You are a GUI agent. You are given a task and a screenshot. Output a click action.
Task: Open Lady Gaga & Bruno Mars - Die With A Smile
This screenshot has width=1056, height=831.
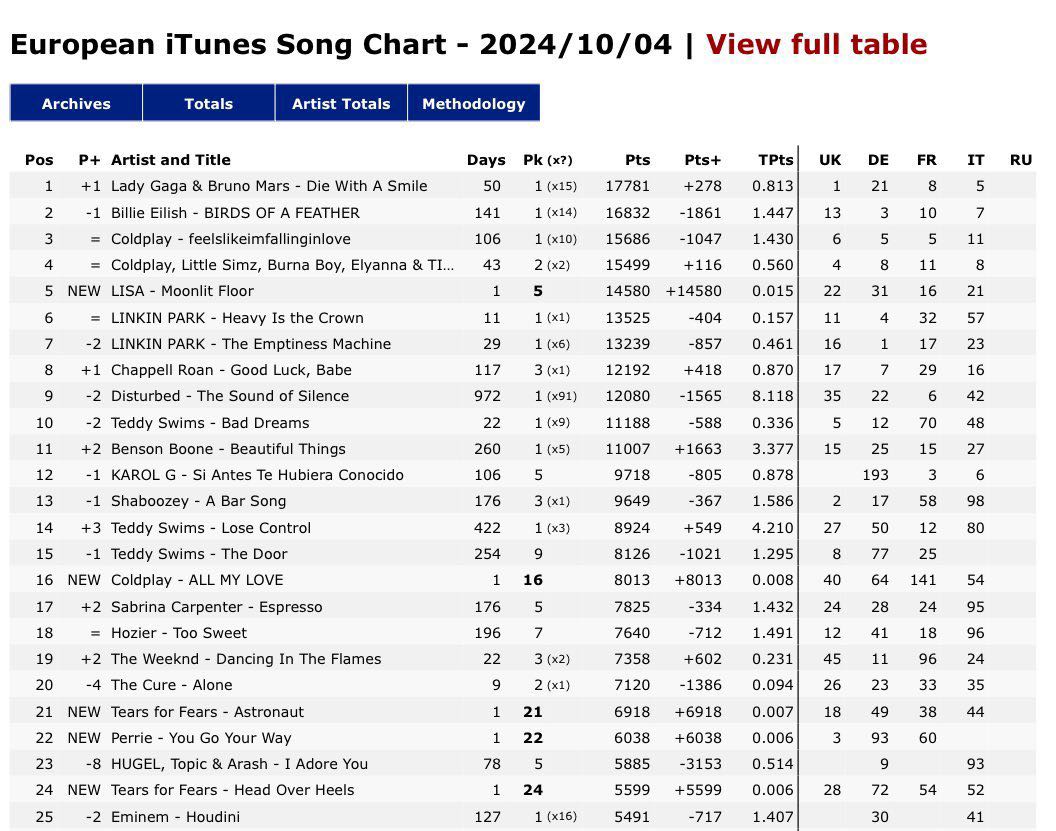tap(269, 186)
